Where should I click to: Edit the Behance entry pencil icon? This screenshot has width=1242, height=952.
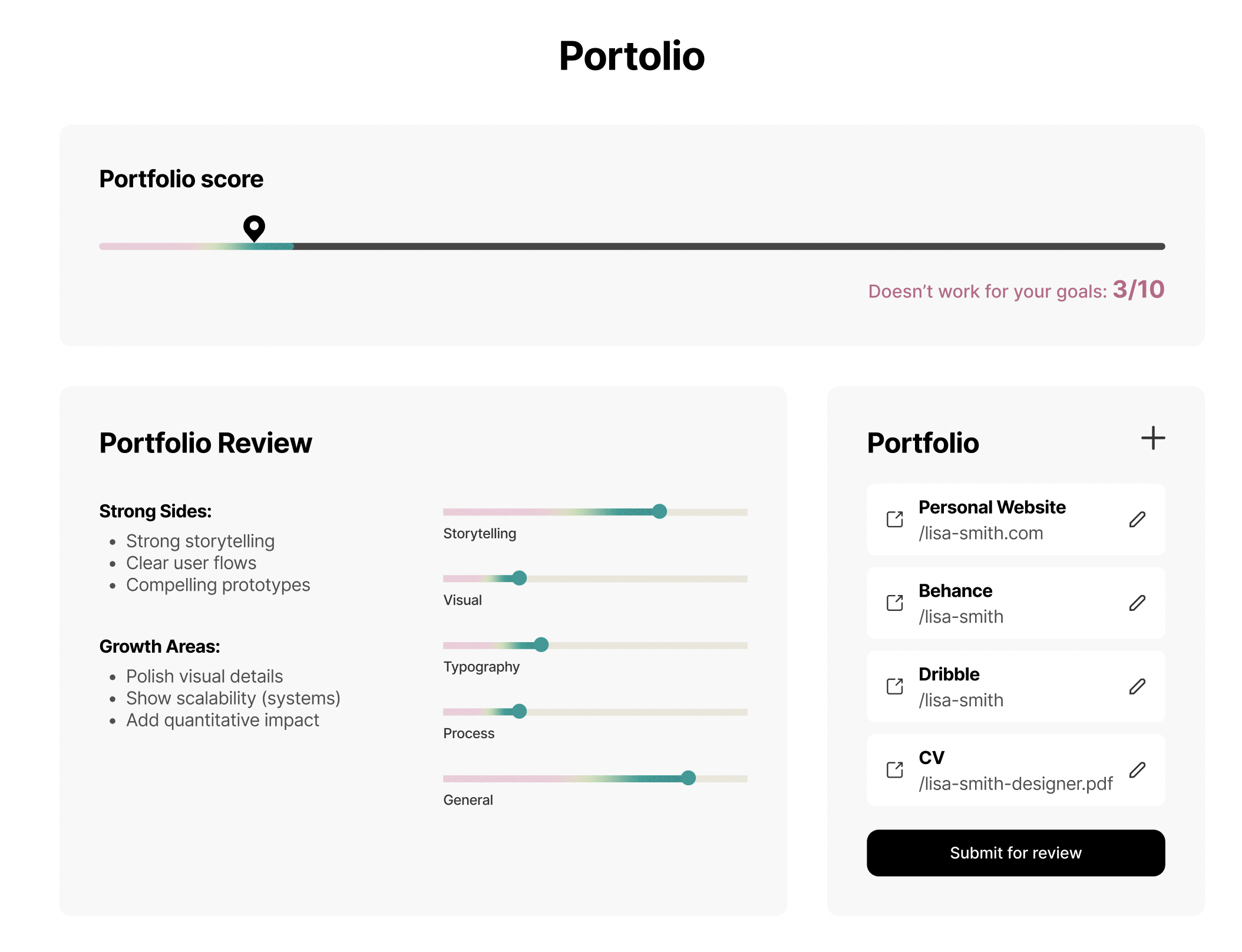pyautogui.click(x=1137, y=603)
